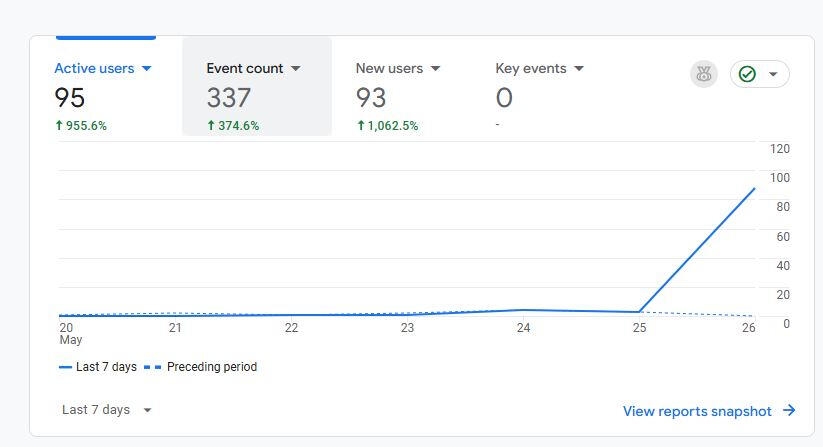Image resolution: width=823 pixels, height=447 pixels.
Task: Expand the Key events metric dropdown arrow
Action: pos(579,69)
